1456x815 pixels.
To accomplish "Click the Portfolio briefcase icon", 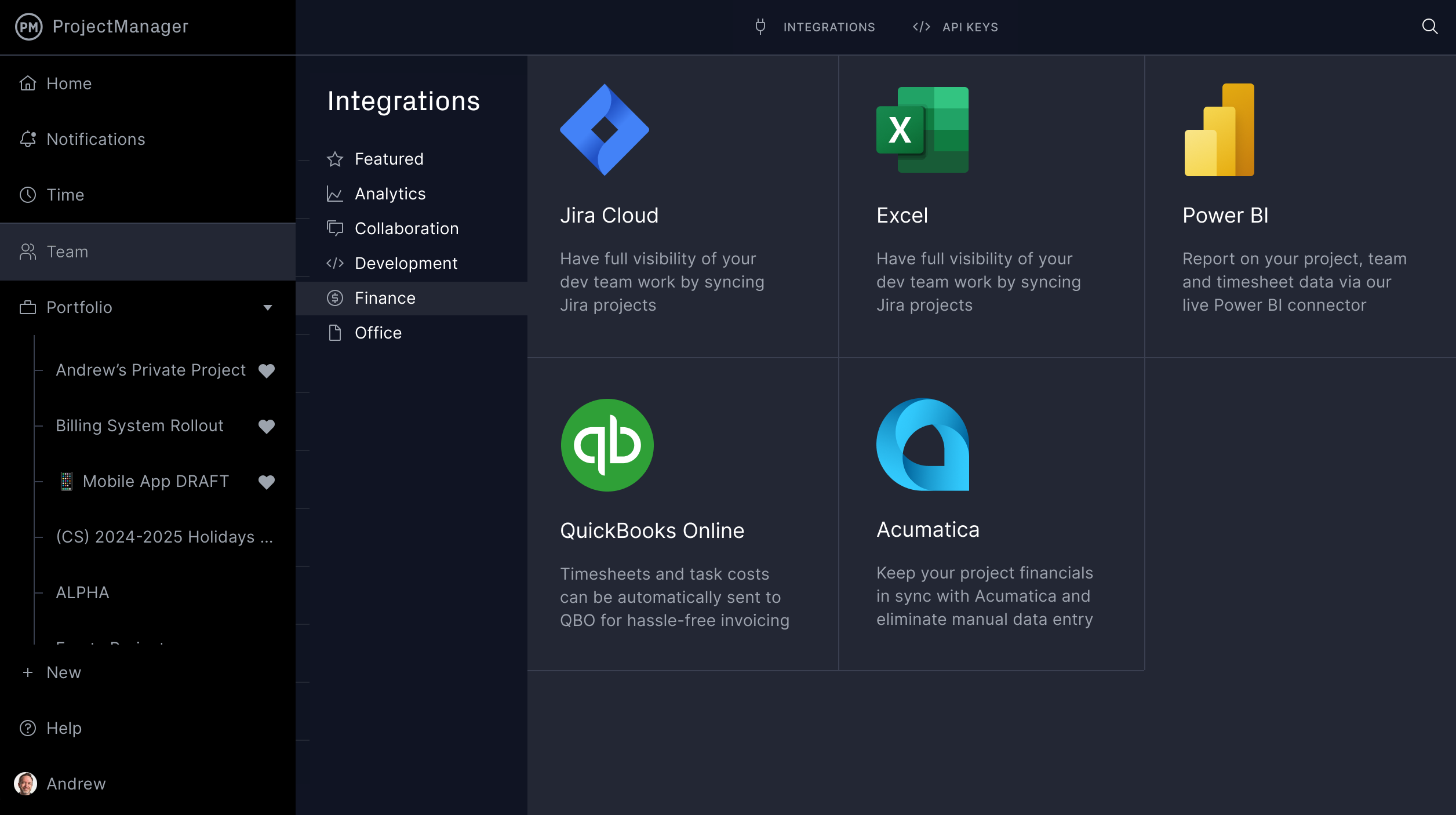I will tap(28, 307).
